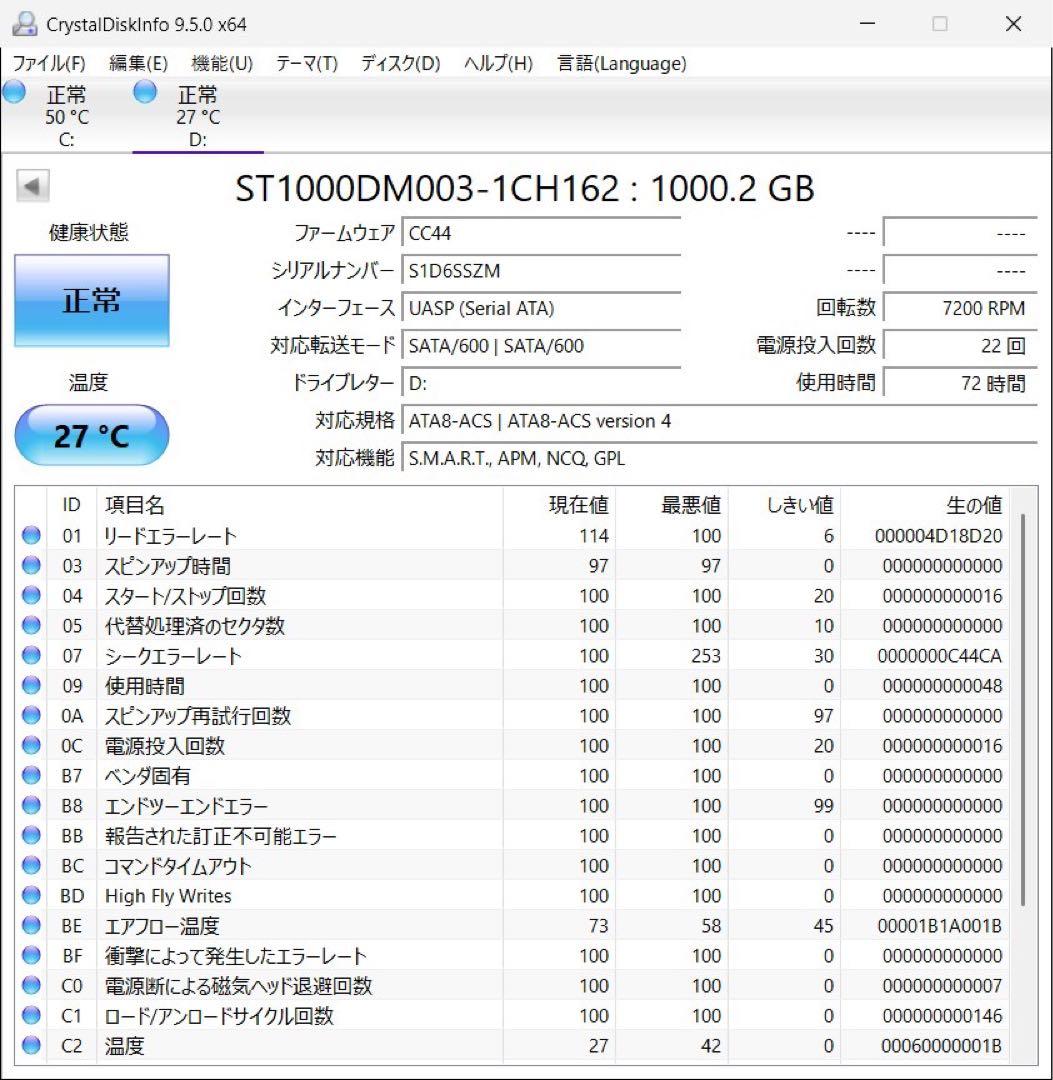Click the CrystalDiskInfo title bar icon
Screen dimensions: 1053x1080
22,22
